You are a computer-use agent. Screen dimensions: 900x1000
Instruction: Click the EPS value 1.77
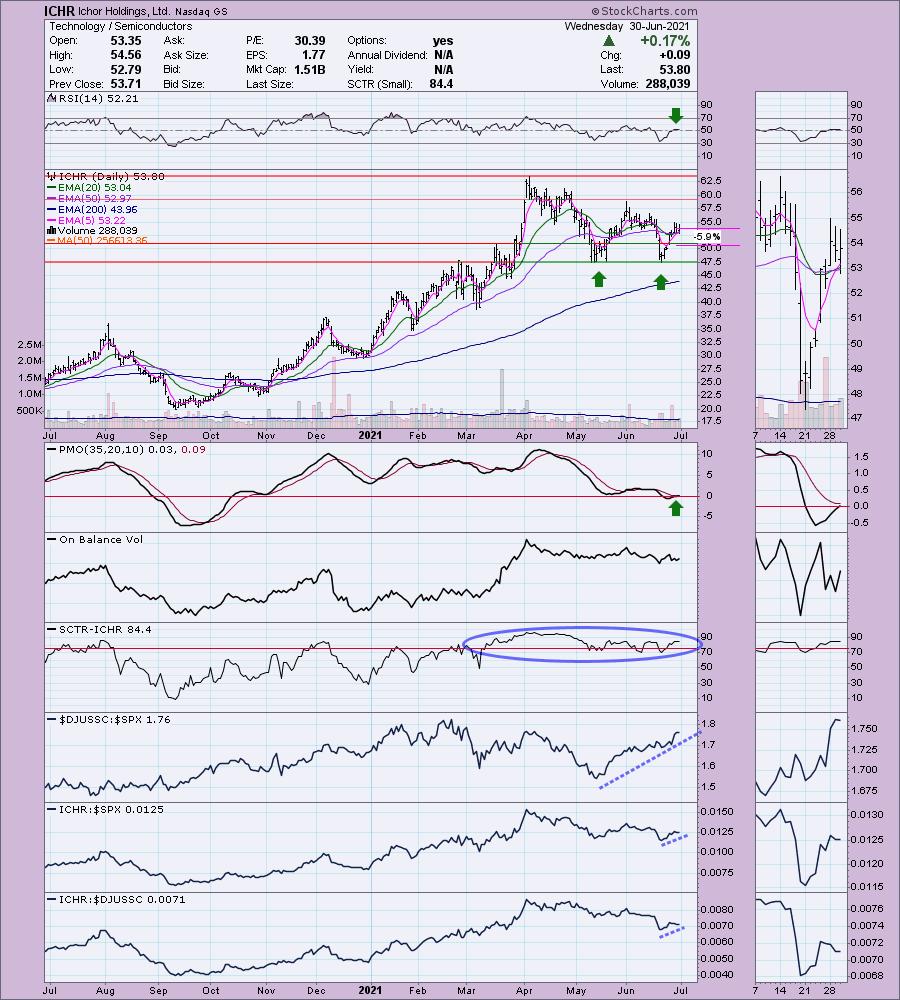(314, 55)
